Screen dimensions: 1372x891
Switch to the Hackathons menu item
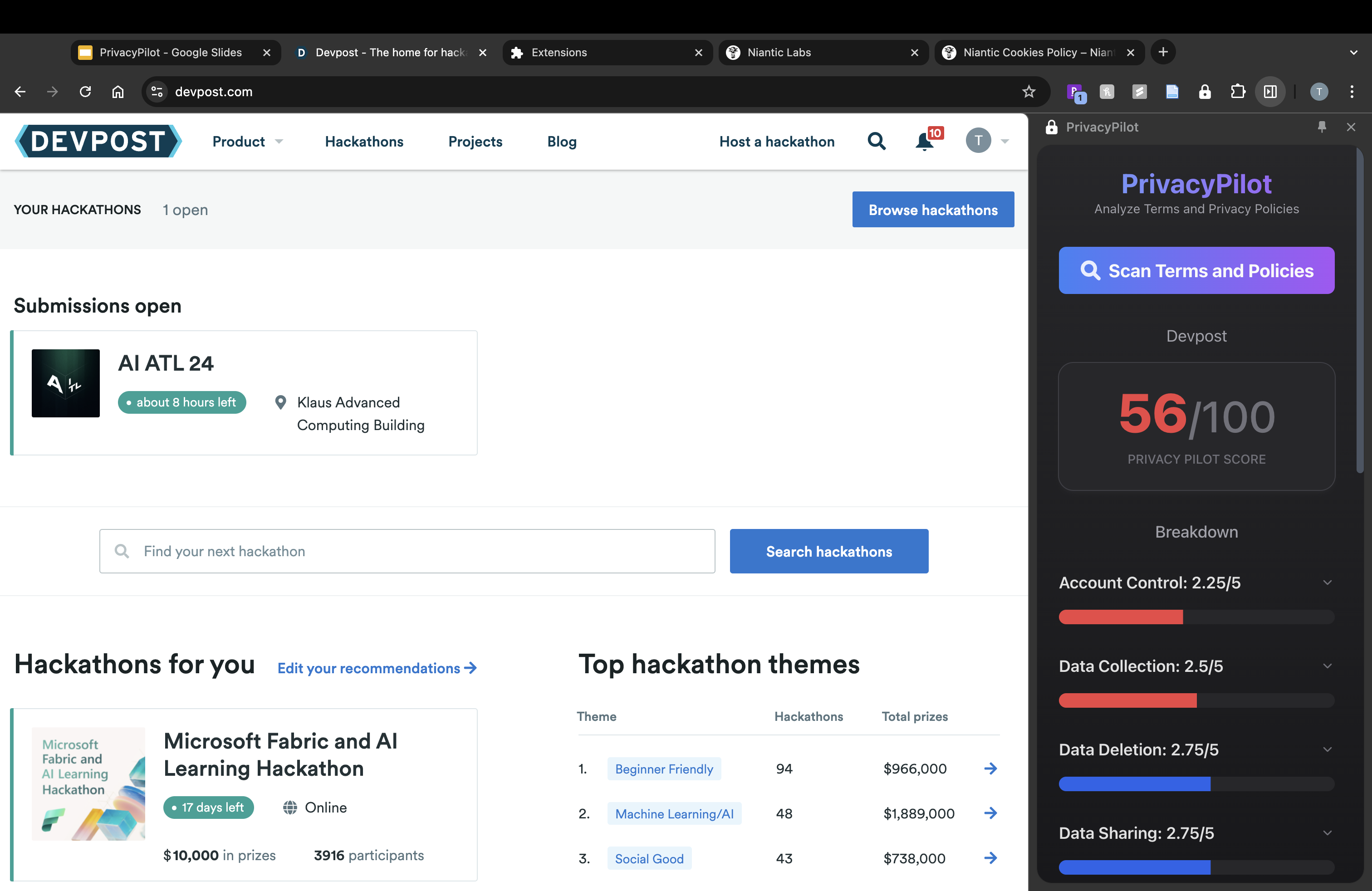click(364, 141)
